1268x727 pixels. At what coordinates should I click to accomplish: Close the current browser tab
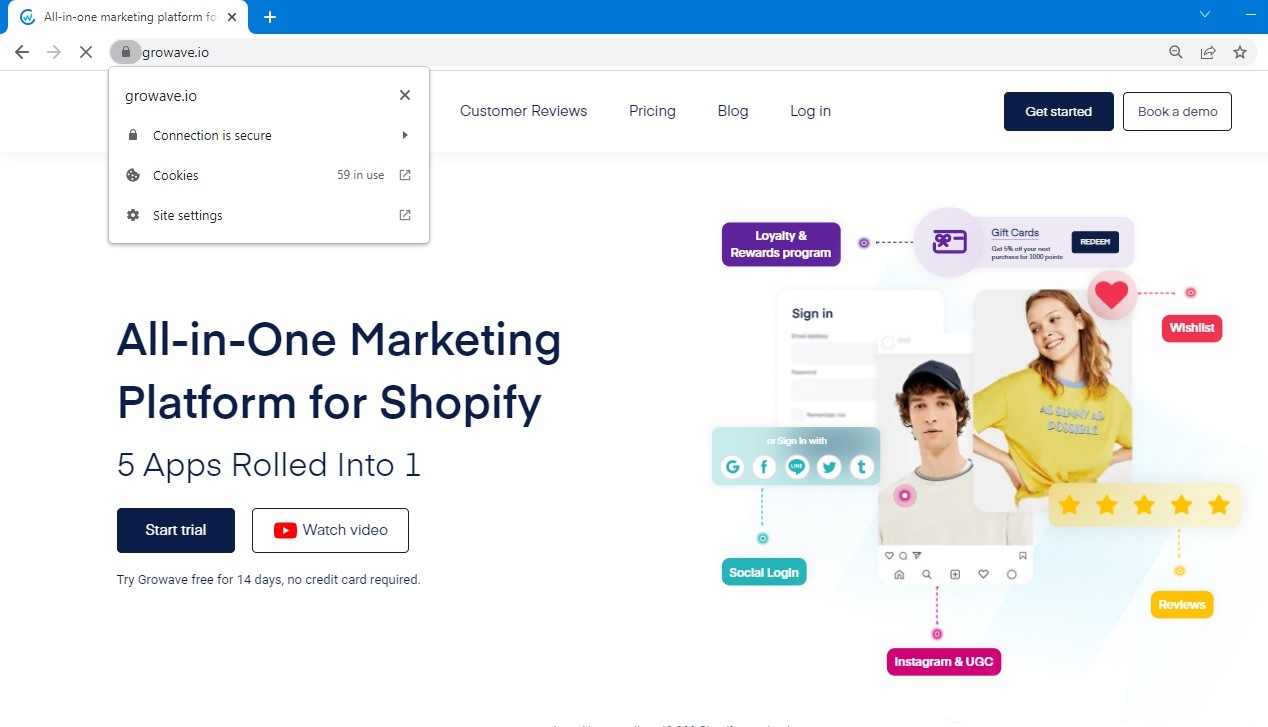(x=231, y=17)
